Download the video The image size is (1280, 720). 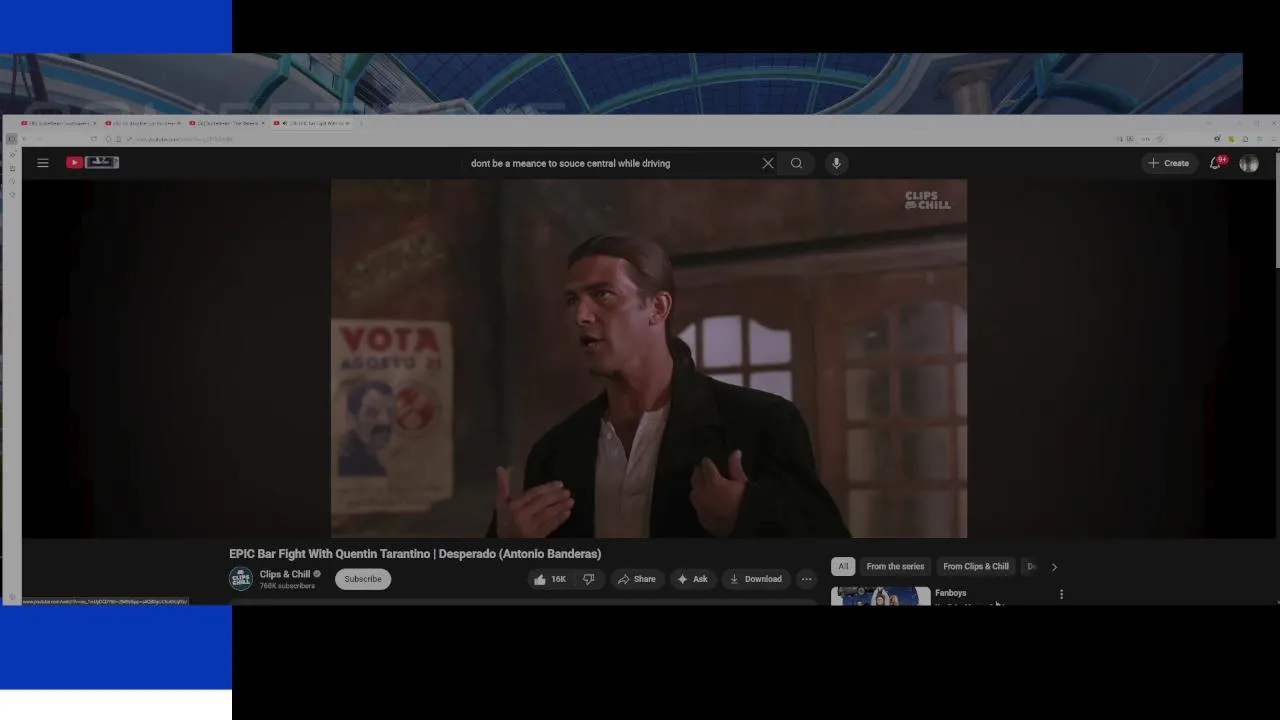(755, 579)
